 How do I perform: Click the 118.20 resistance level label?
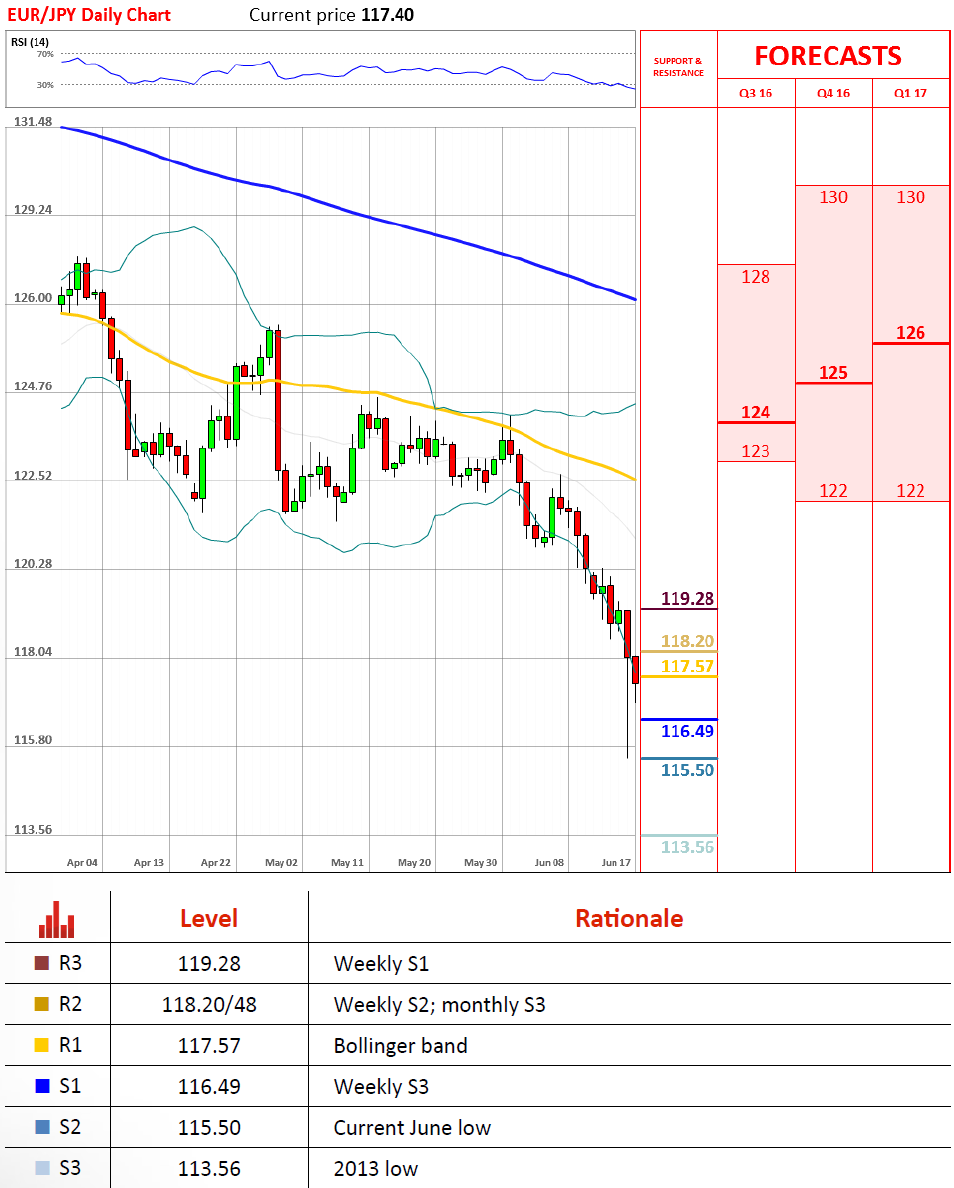687,641
